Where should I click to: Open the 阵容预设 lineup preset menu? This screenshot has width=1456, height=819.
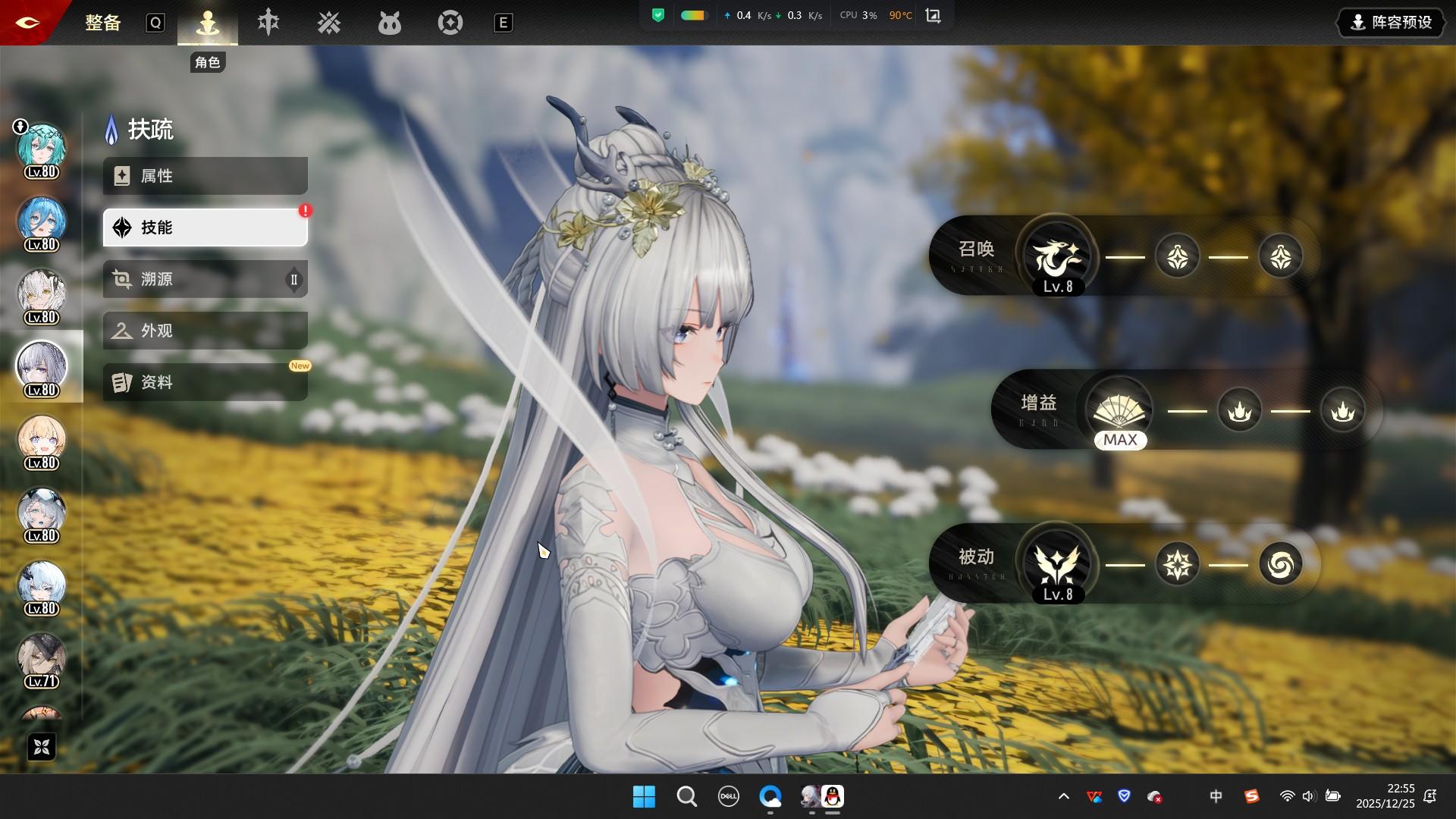(1392, 23)
